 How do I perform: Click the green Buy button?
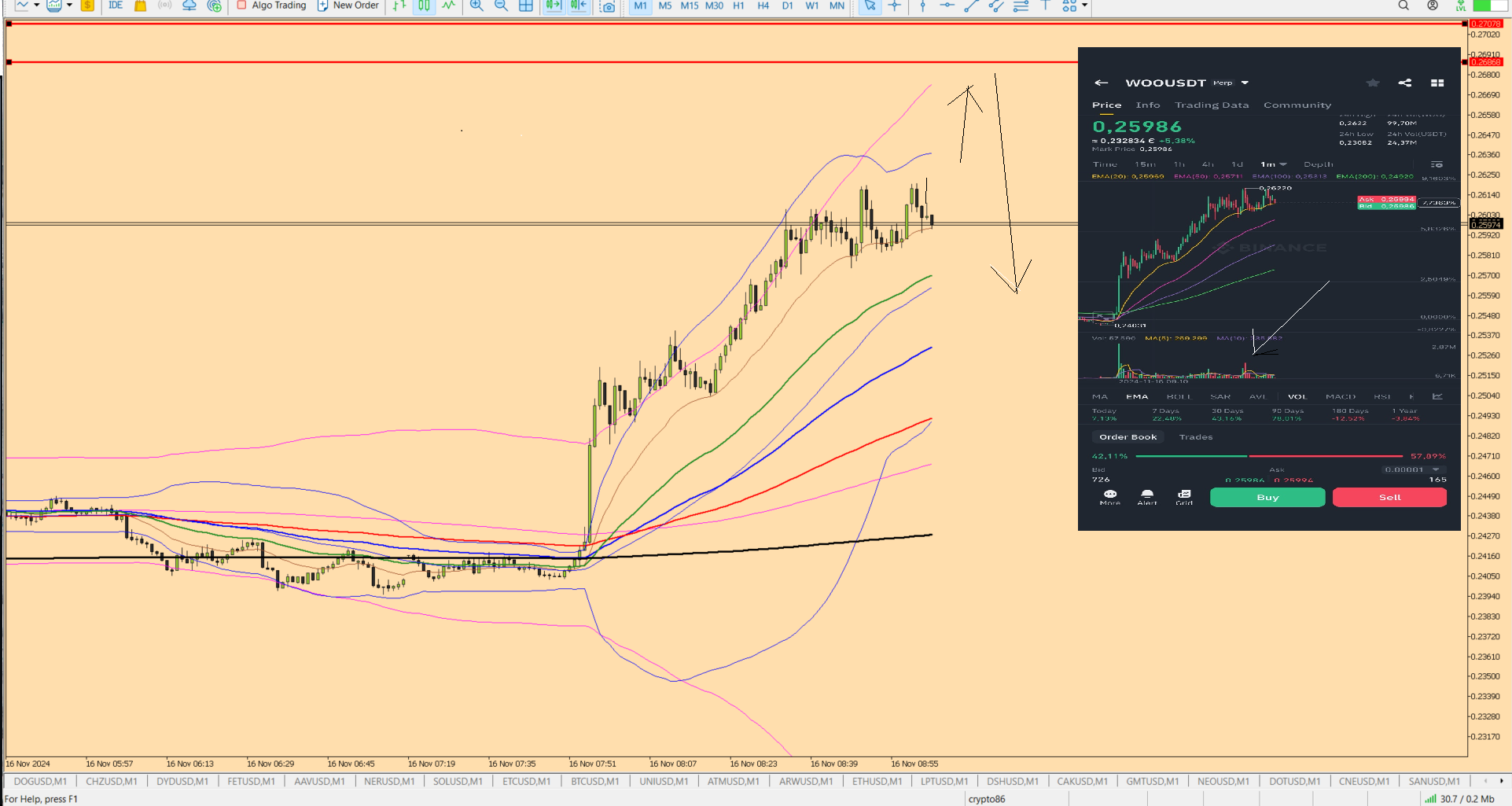pyautogui.click(x=1267, y=498)
